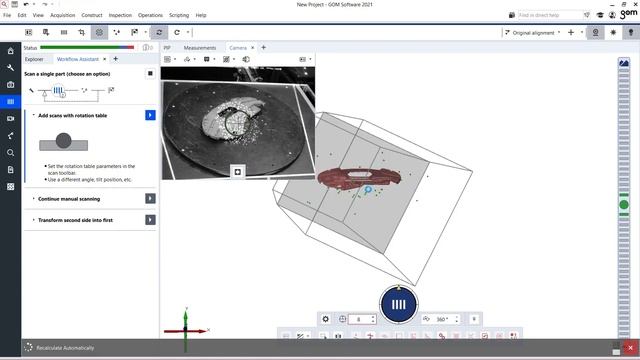Open the video camera workspace in sidebar
640x360 pixels.
[11, 118]
